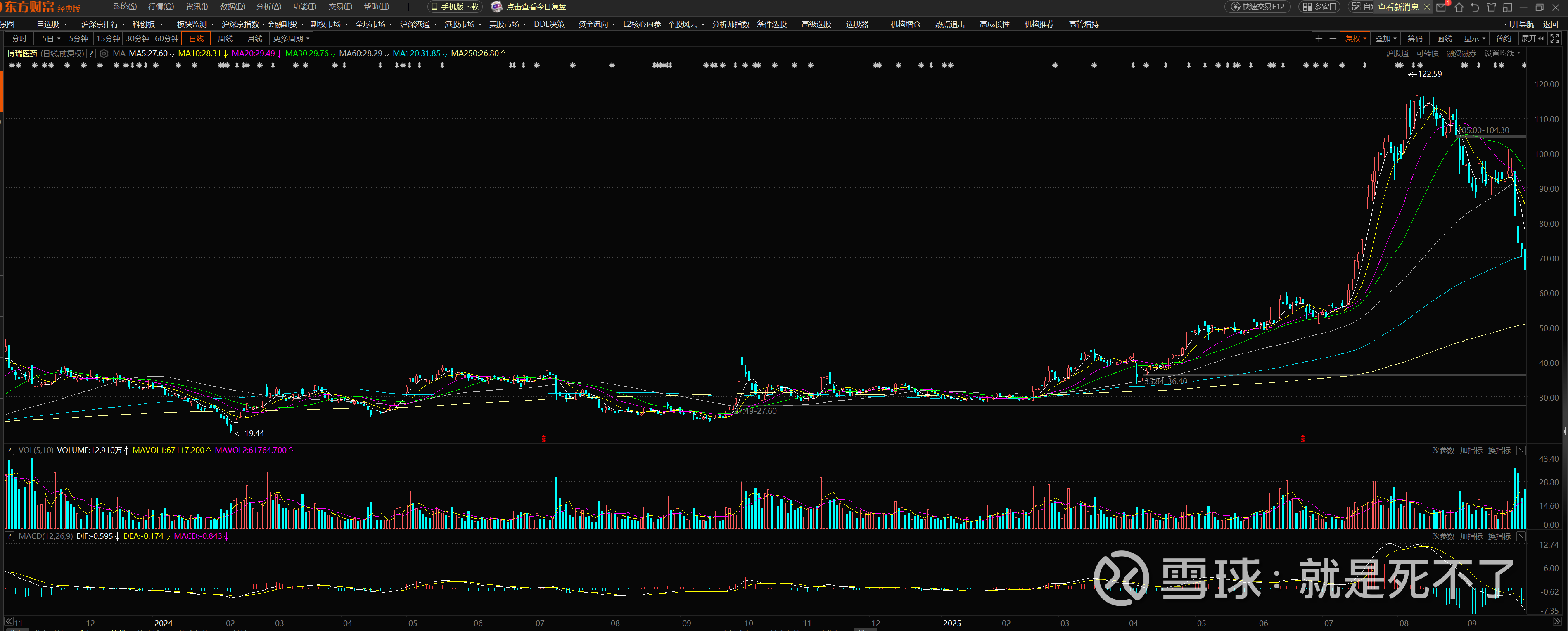The width and height of the screenshot is (1568, 631).
Task: Open the skin theme shirt icon
Action: tap(1491, 7)
